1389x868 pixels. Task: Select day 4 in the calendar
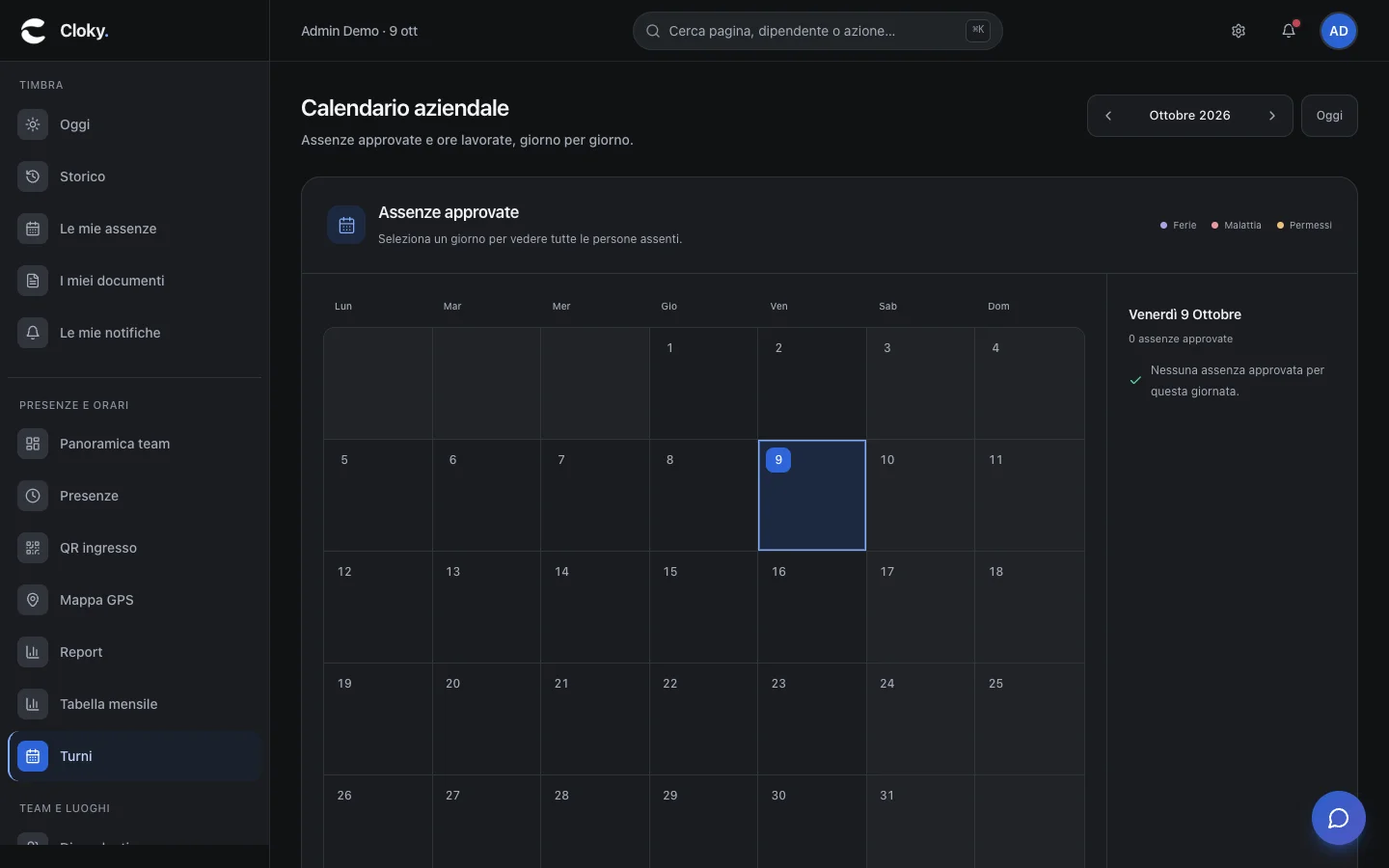[x=1029, y=384]
